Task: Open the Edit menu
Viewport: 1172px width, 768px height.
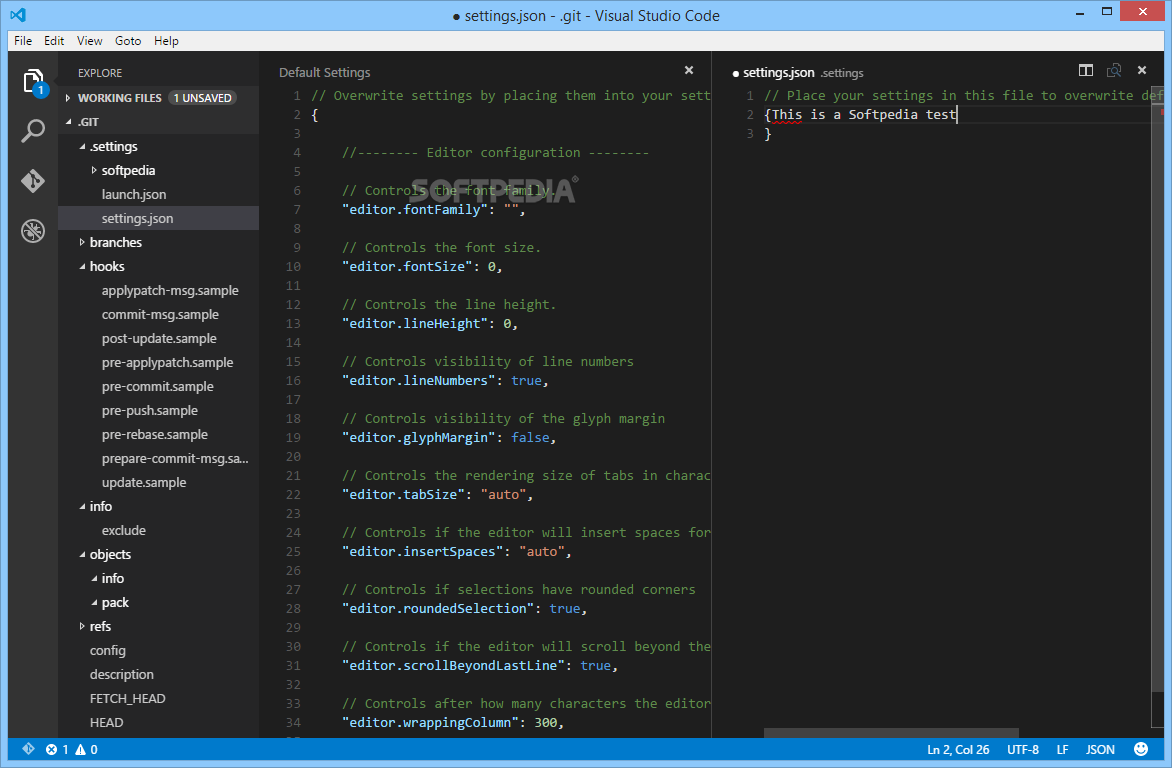Action: tap(54, 41)
